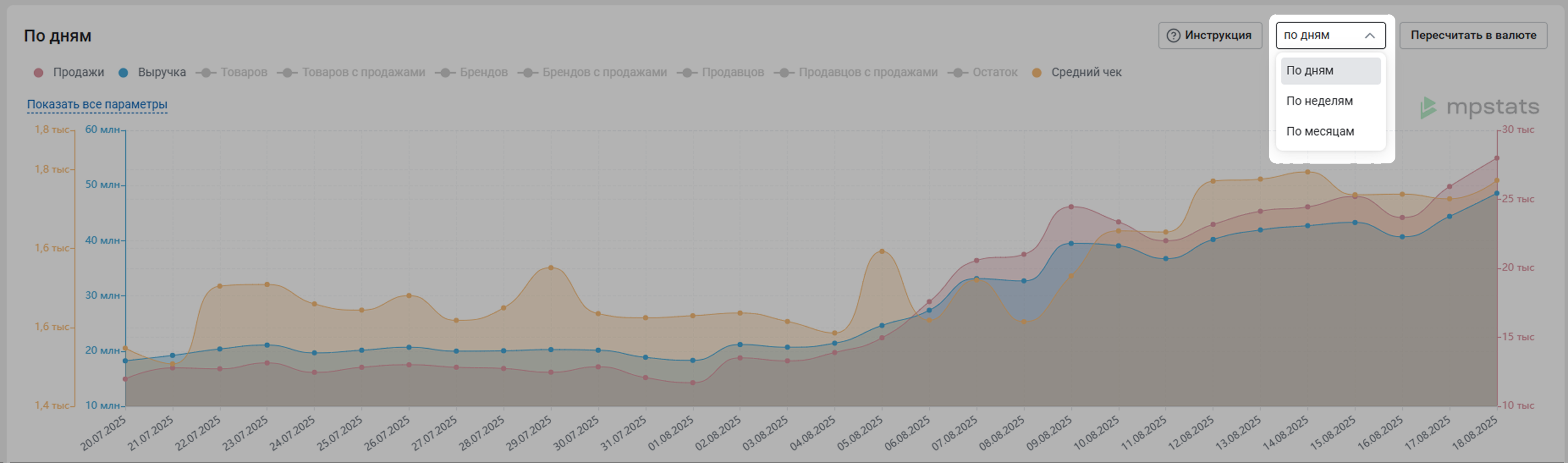Click the 18.08.2025 Продажи data point
Image resolution: width=1568 pixels, height=463 pixels.
click(1497, 158)
